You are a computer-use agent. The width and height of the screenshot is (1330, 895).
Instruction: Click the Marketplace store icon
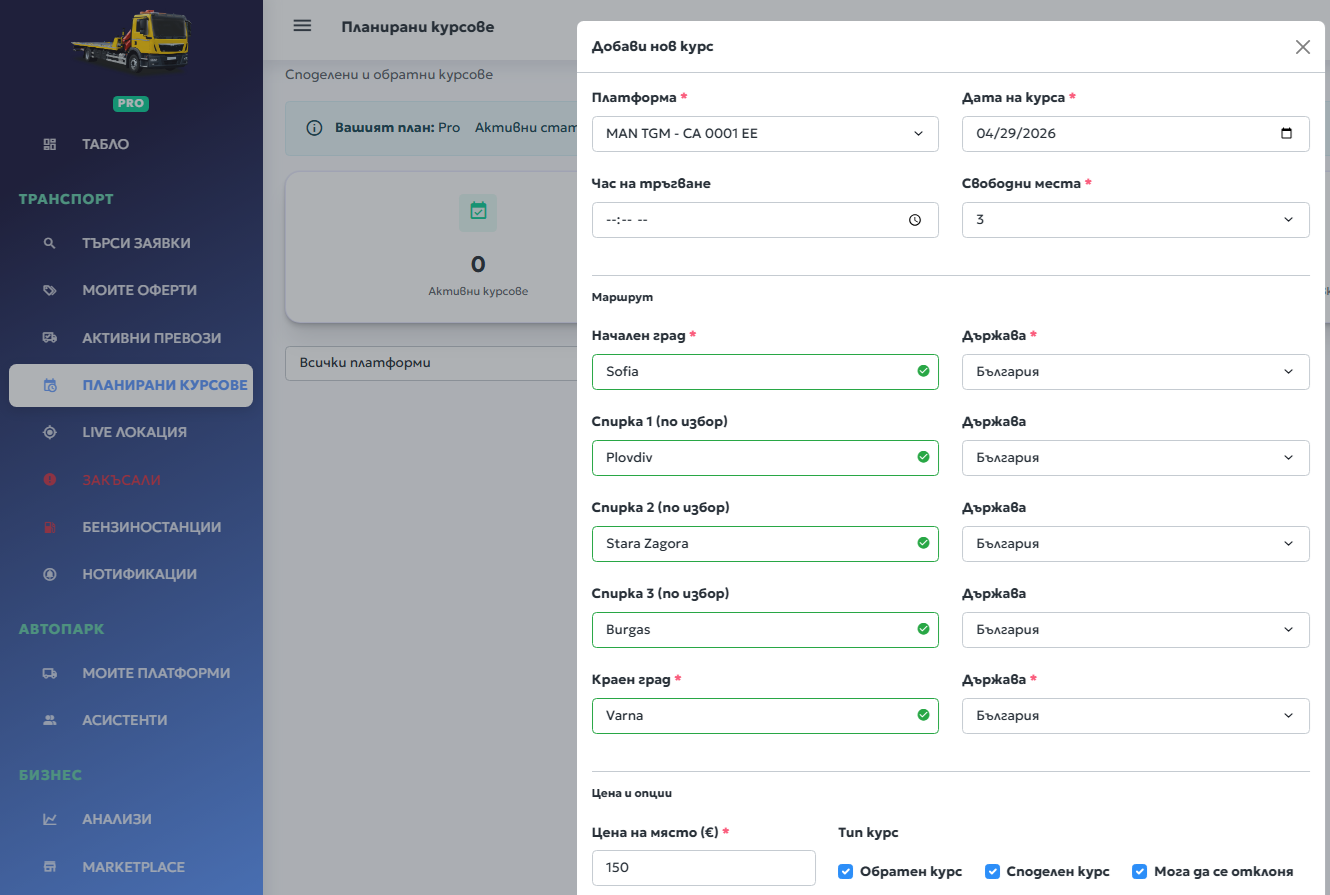click(x=50, y=867)
